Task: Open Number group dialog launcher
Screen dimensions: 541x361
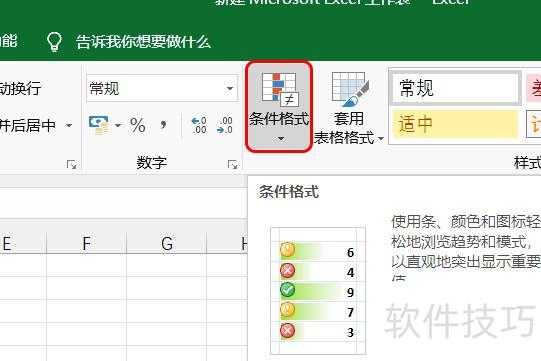Action: (x=233, y=165)
